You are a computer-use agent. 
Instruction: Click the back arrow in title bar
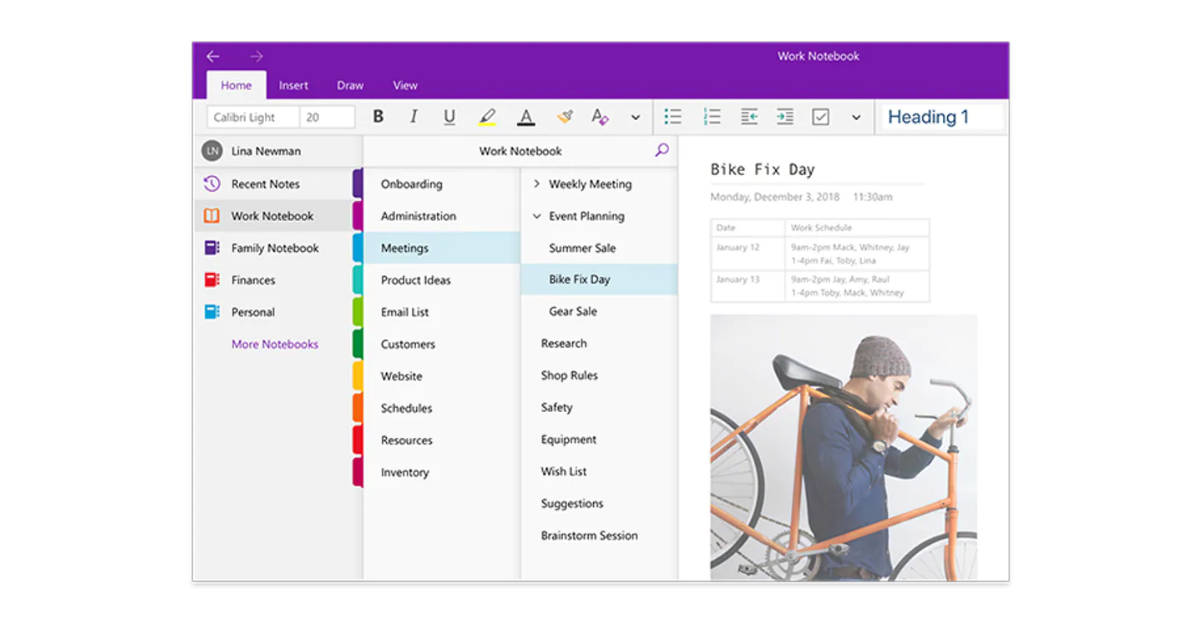tap(212, 57)
